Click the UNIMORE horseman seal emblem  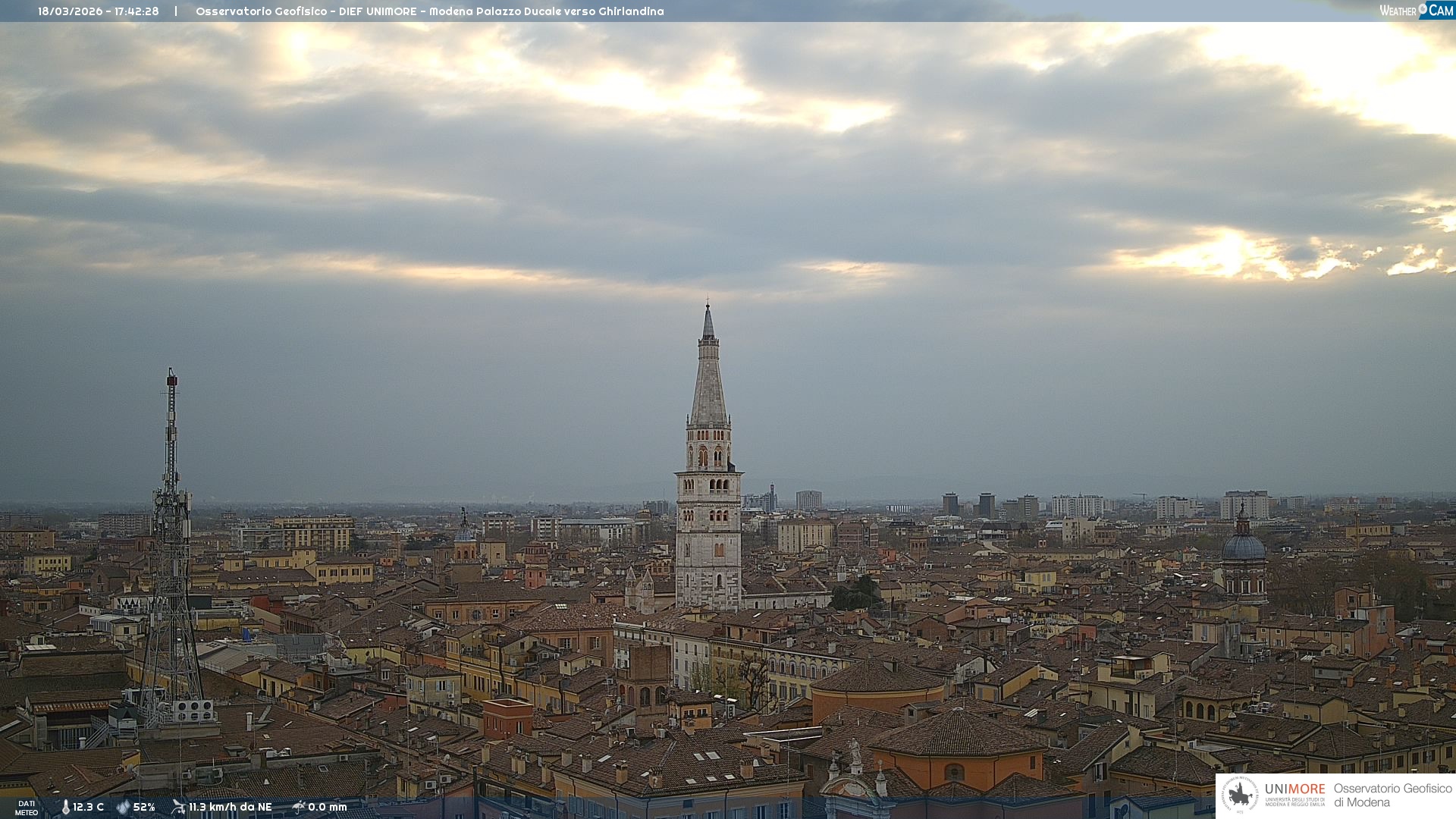pos(1240,795)
